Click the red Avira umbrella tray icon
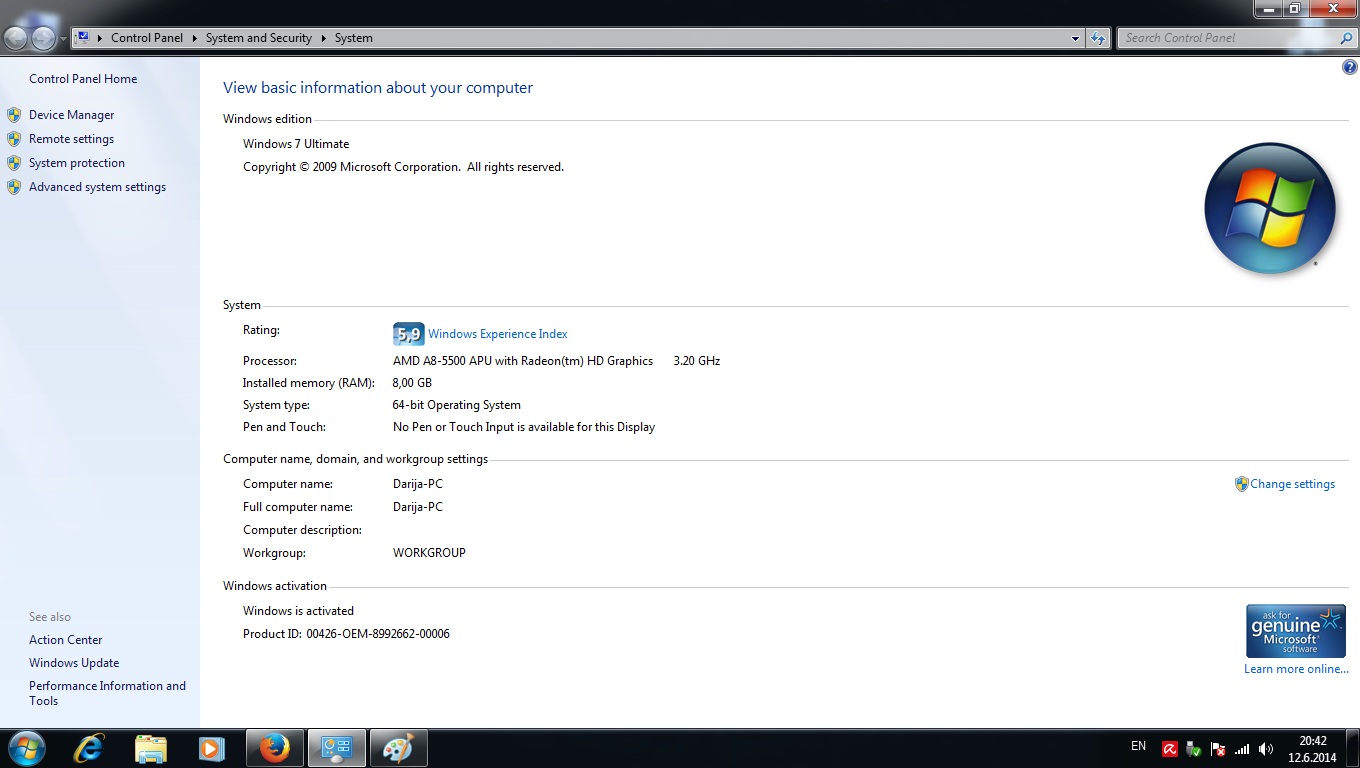 coord(1170,749)
